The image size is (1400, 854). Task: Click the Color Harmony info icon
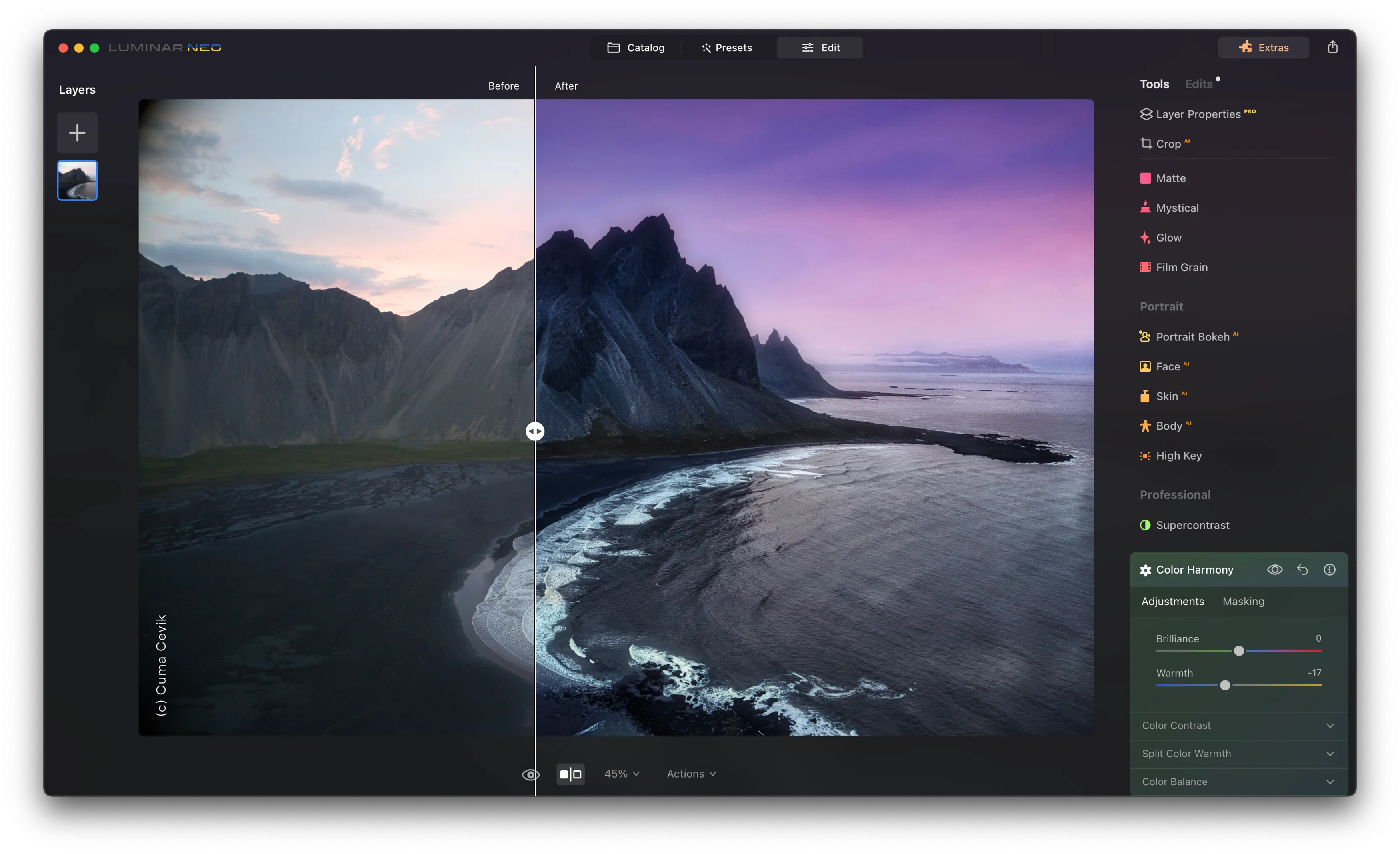click(1329, 569)
